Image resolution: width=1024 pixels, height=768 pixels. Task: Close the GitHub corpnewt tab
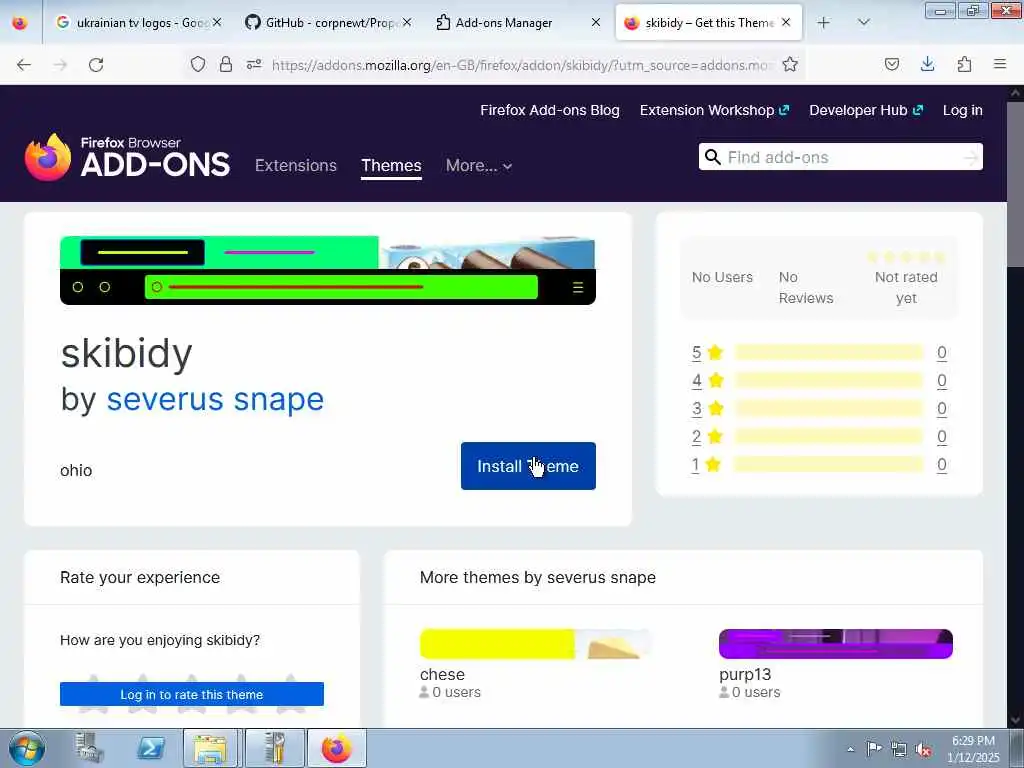(407, 23)
